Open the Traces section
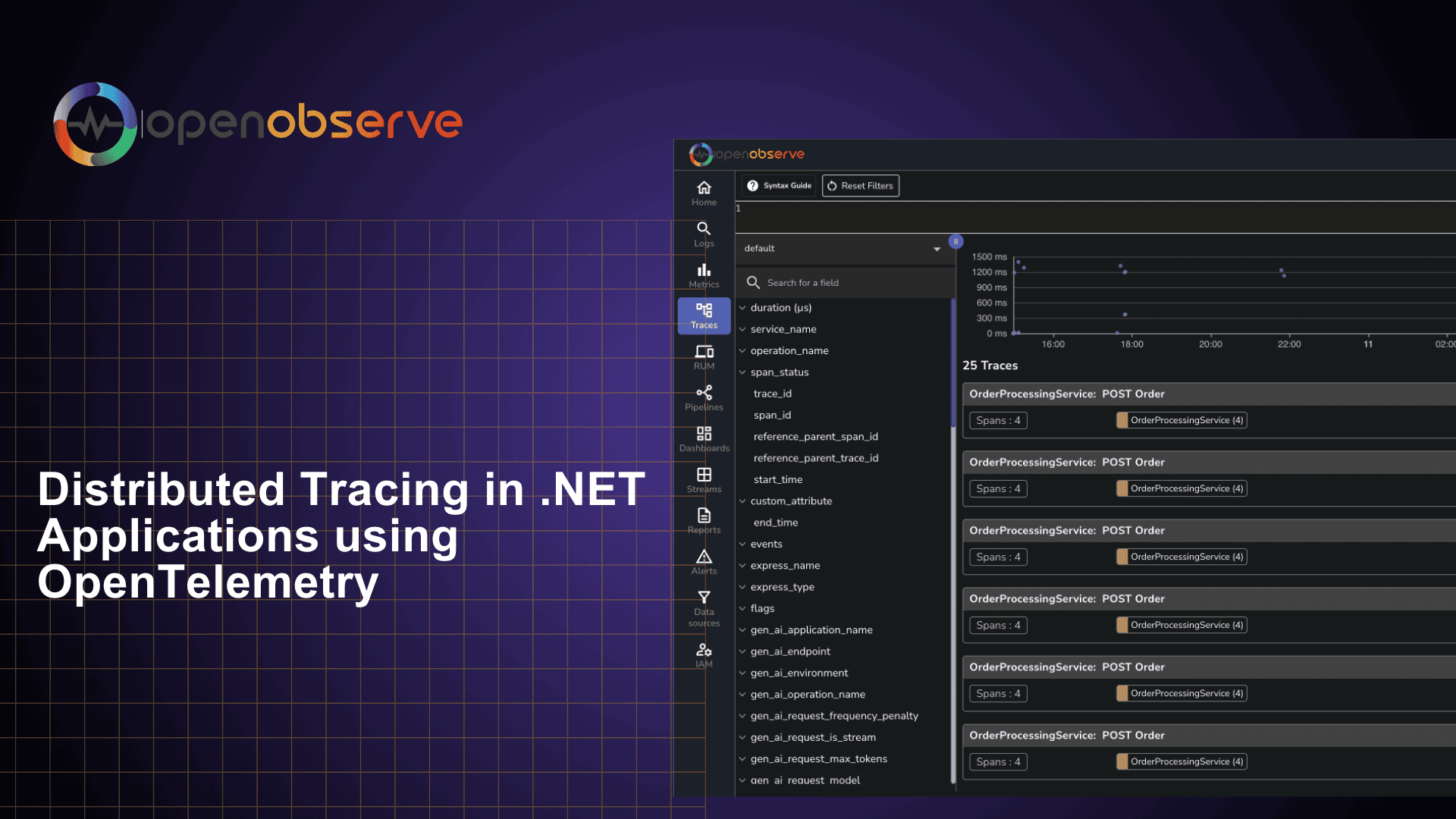The image size is (1456, 819). [703, 315]
